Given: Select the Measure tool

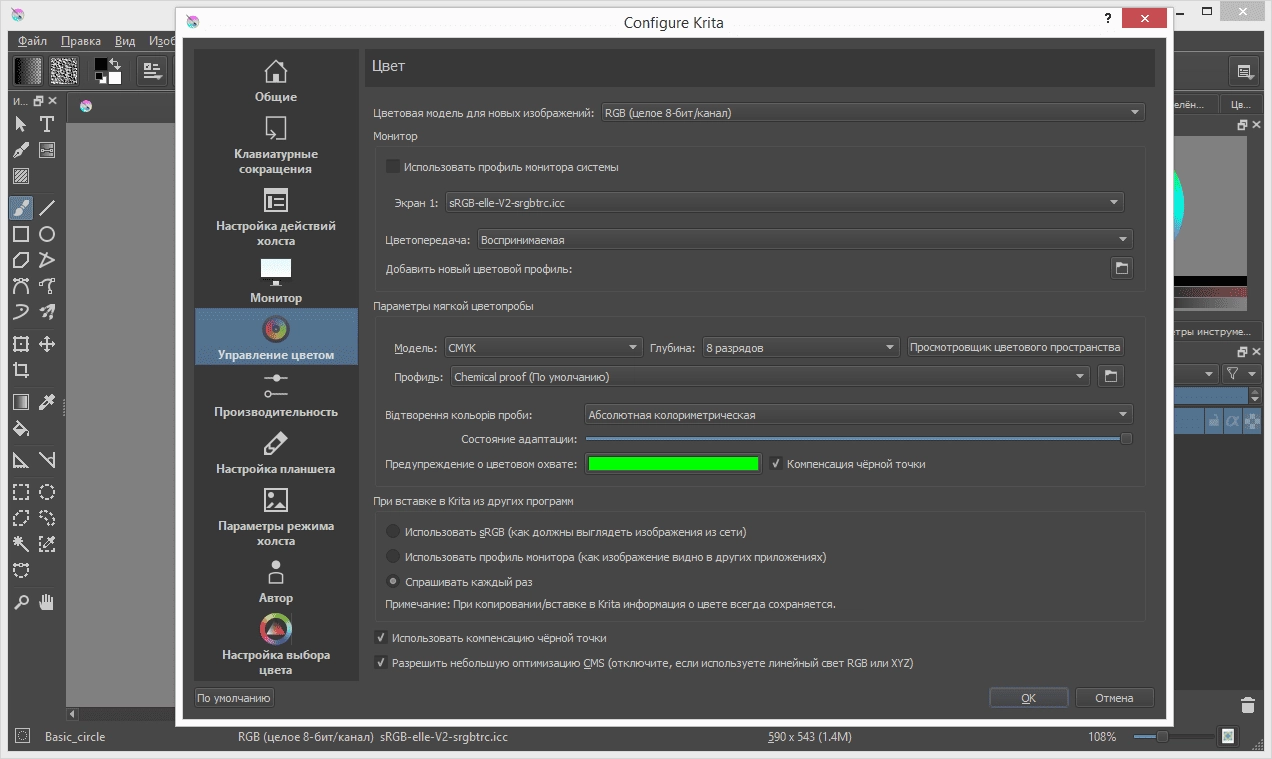Looking at the screenshot, I should (47, 460).
